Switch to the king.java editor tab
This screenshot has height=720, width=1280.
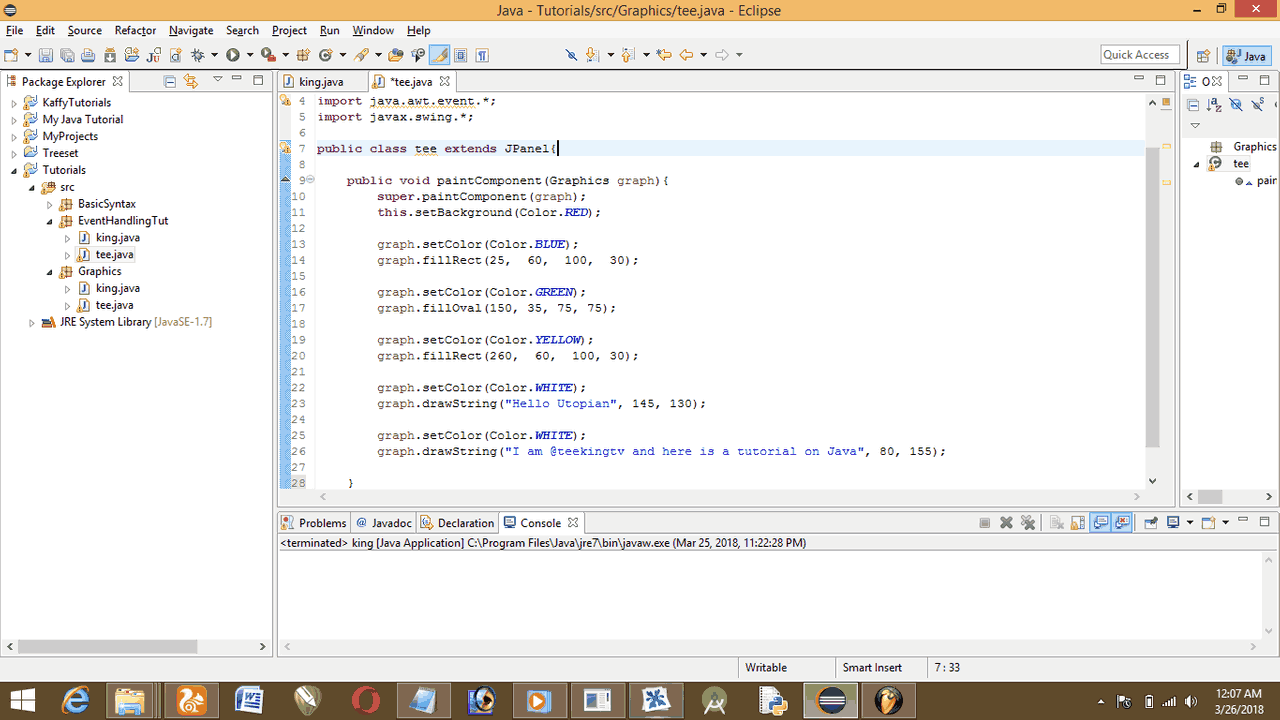(x=319, y=82)
